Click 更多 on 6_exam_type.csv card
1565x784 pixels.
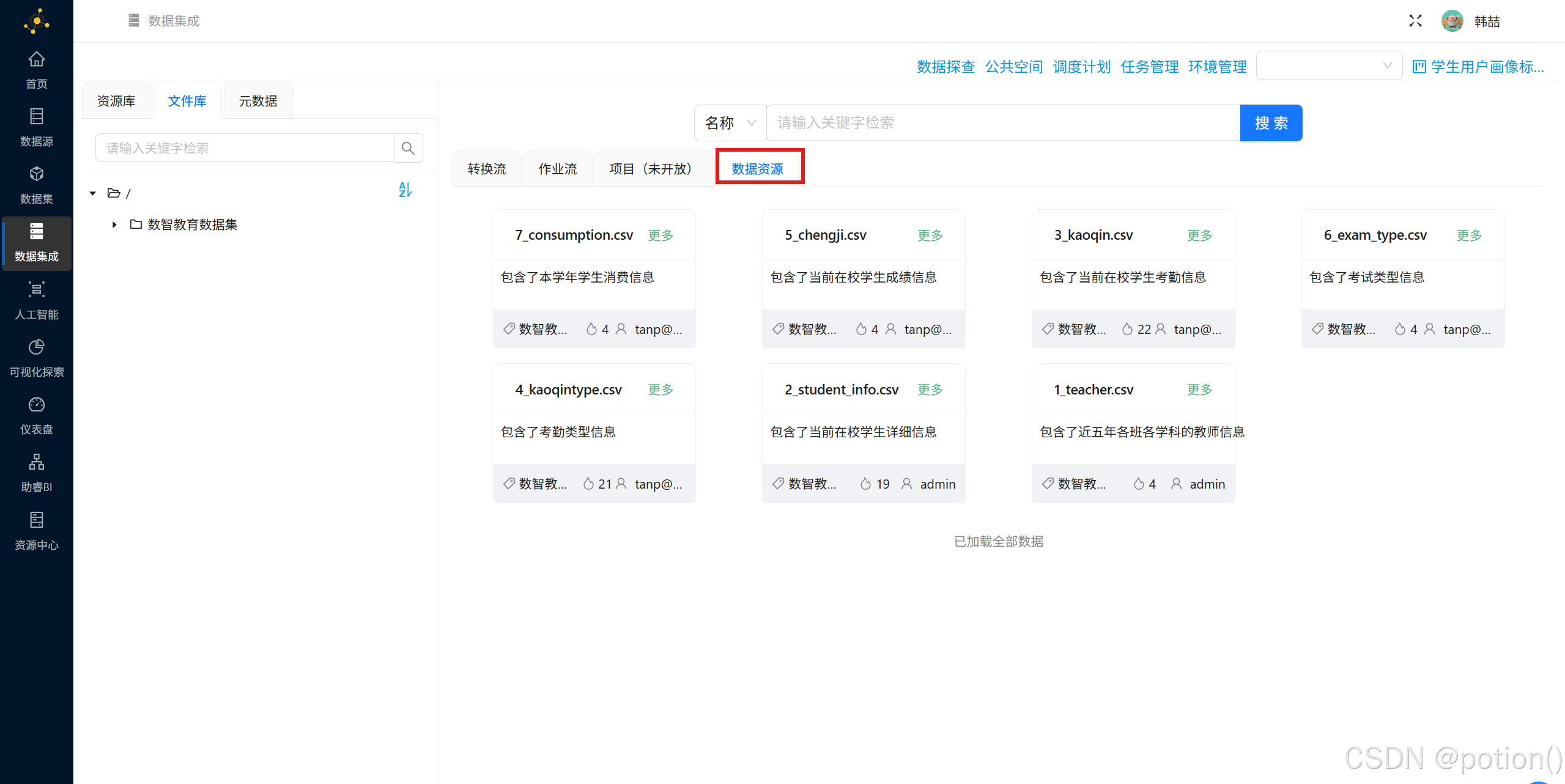[1469, 235]
